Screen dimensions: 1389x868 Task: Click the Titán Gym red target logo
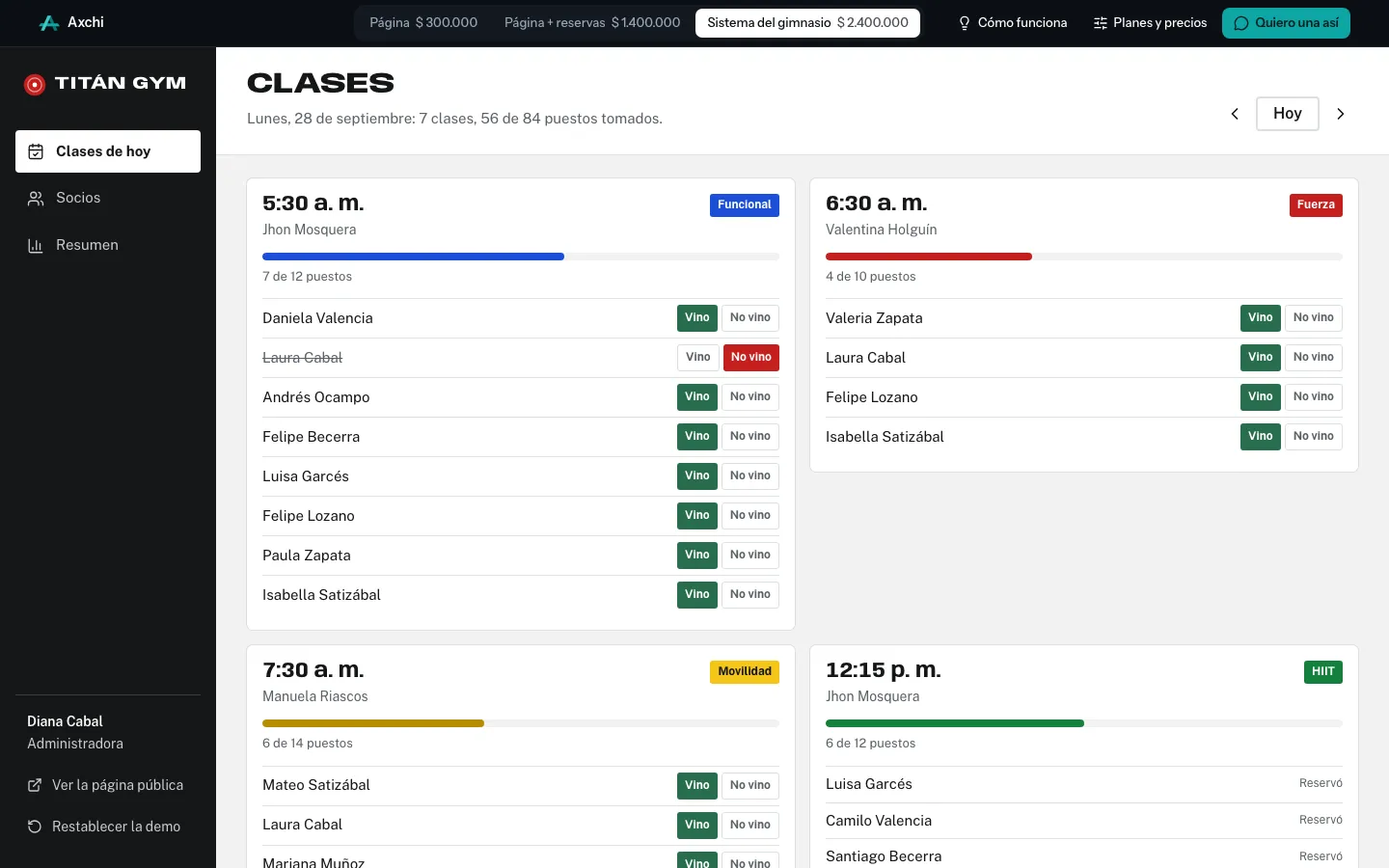35,85
